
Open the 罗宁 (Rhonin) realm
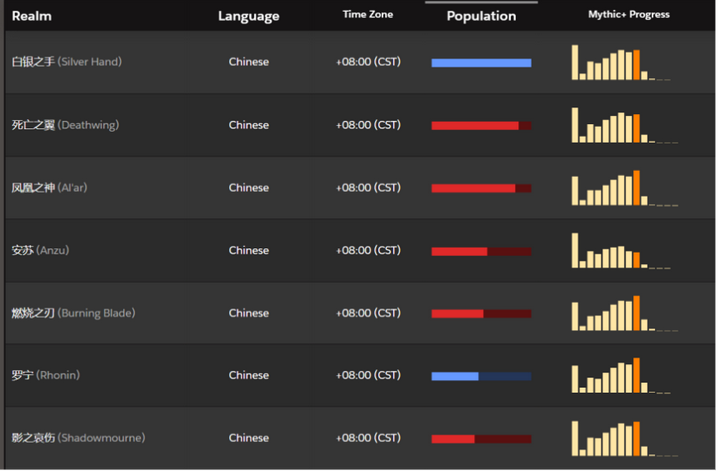coord(45,375)
